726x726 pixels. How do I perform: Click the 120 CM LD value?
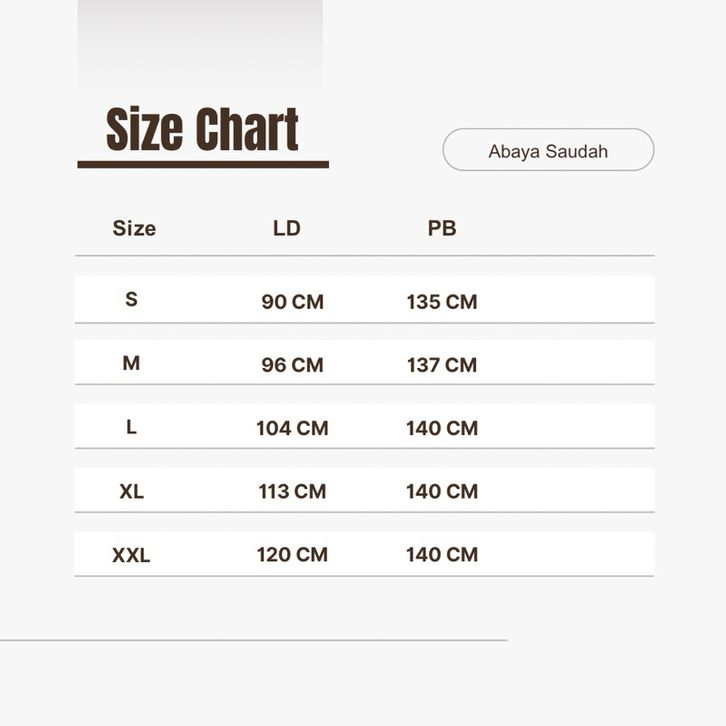point(292,554)
